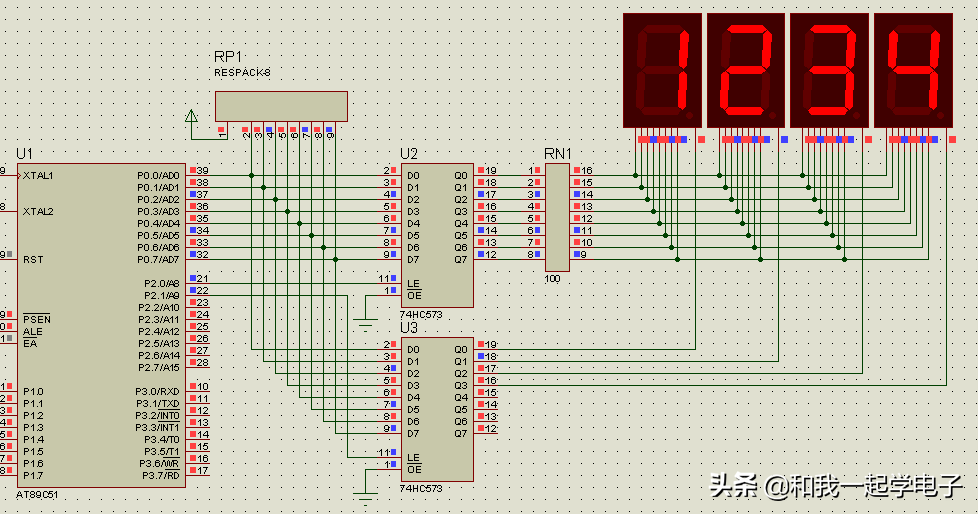Click the 100 value under RN1

[553, 279]
